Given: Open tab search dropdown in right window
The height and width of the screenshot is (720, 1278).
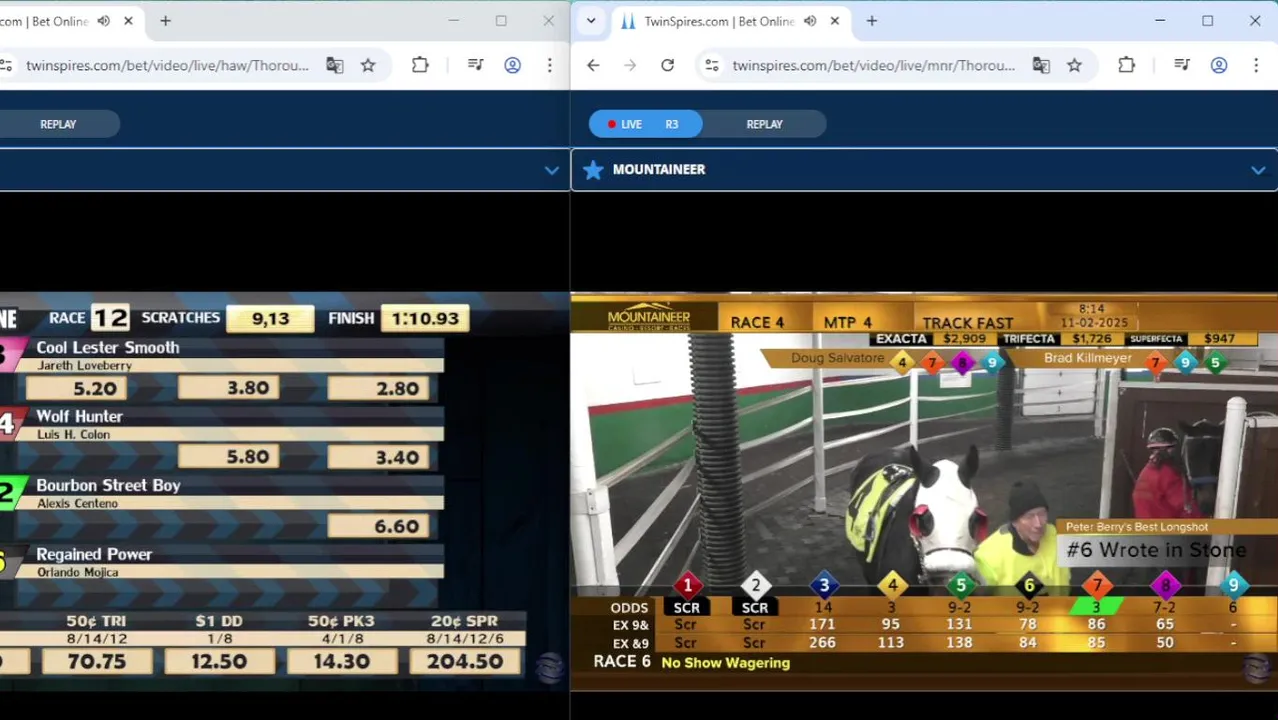Looking at the screenshot, I should [591, 21].
